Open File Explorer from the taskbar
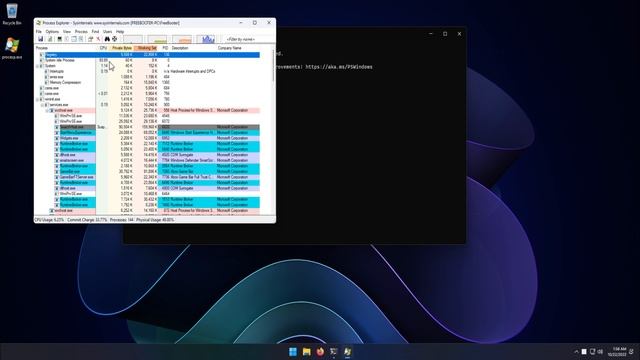This screenshot has width=640, height=360. tap(307, 351)
